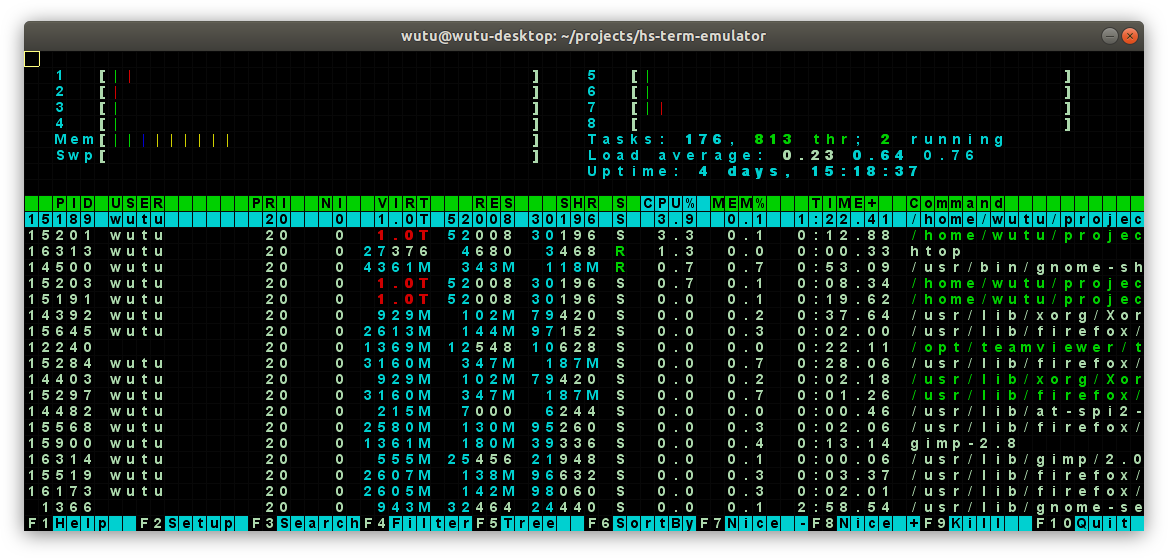Select Xorg process row PID 14403
This screenshot has height=558, width=1168.
[585, 379]
